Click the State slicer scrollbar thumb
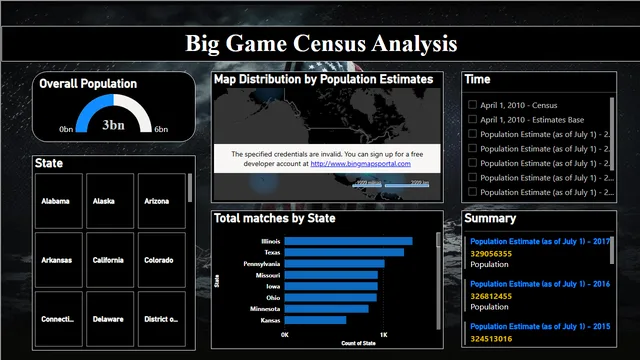Screen dimensions: 640x360 click(x=190, y=188)
